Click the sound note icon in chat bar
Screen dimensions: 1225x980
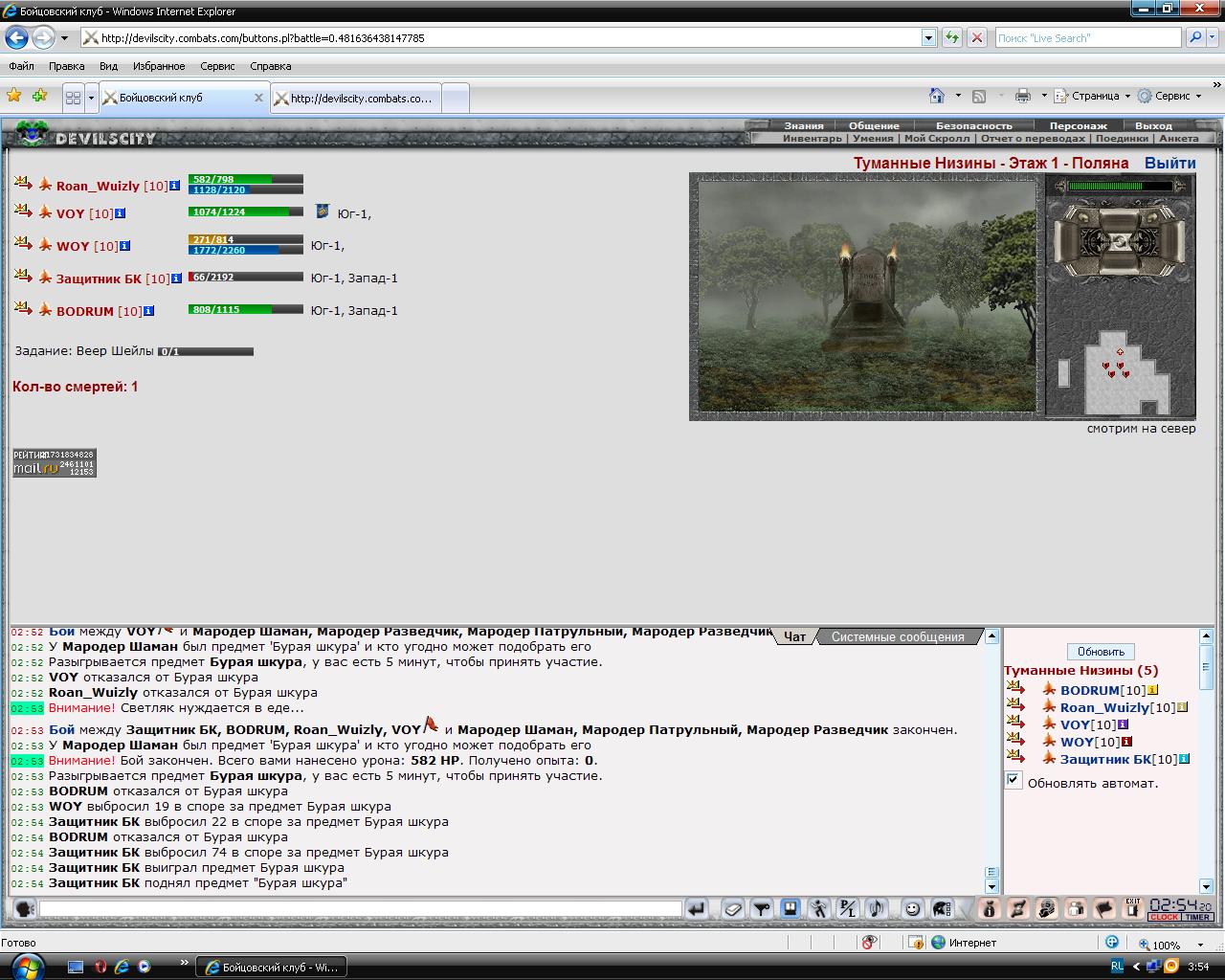[x=876, y=909]
